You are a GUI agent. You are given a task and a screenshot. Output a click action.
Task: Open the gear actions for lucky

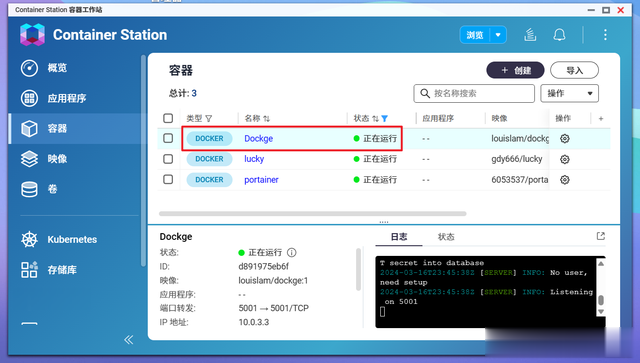coord(564,159)
